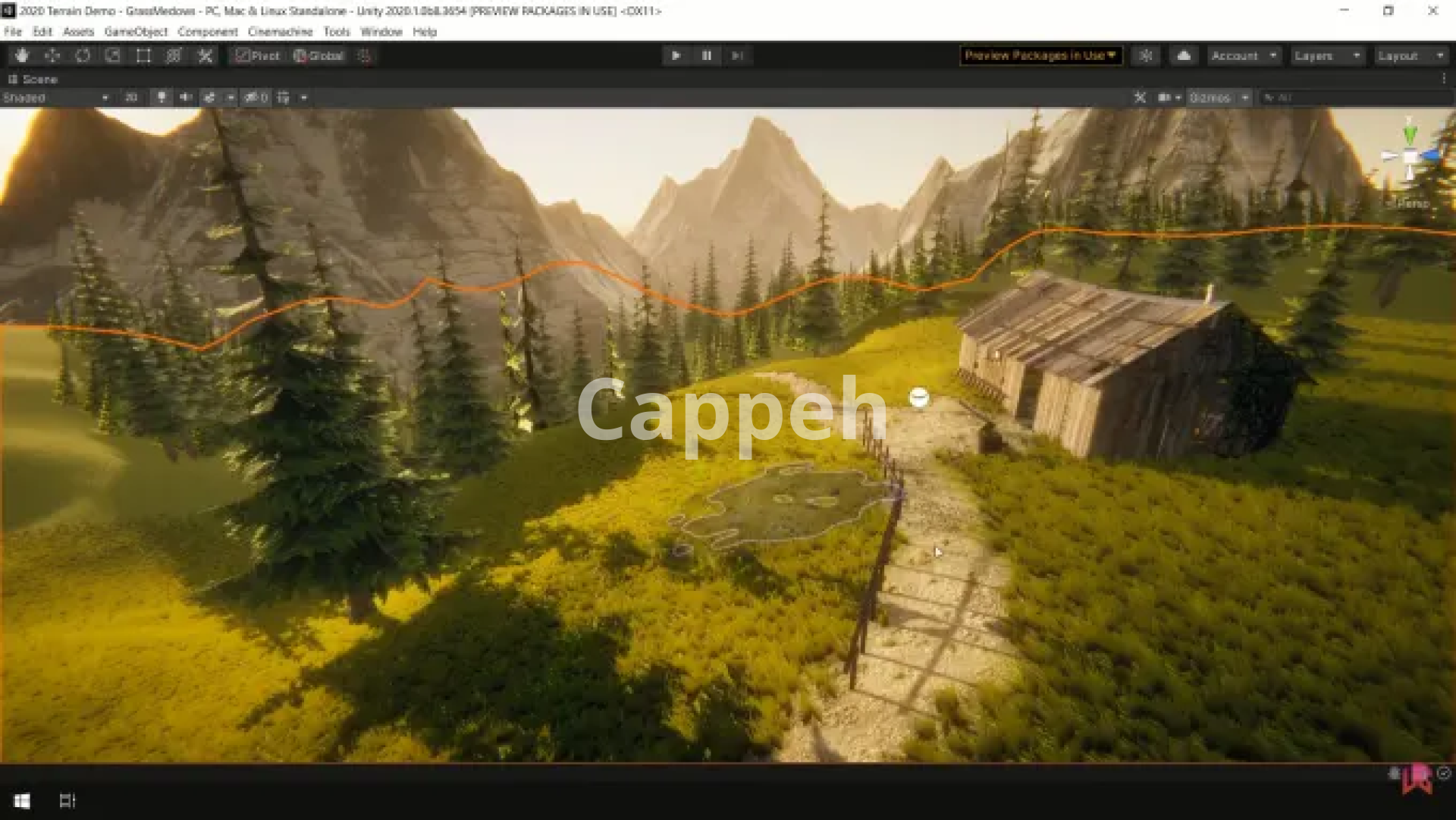
Task: Open the Cinemachine menu
Action: (280, 32)
